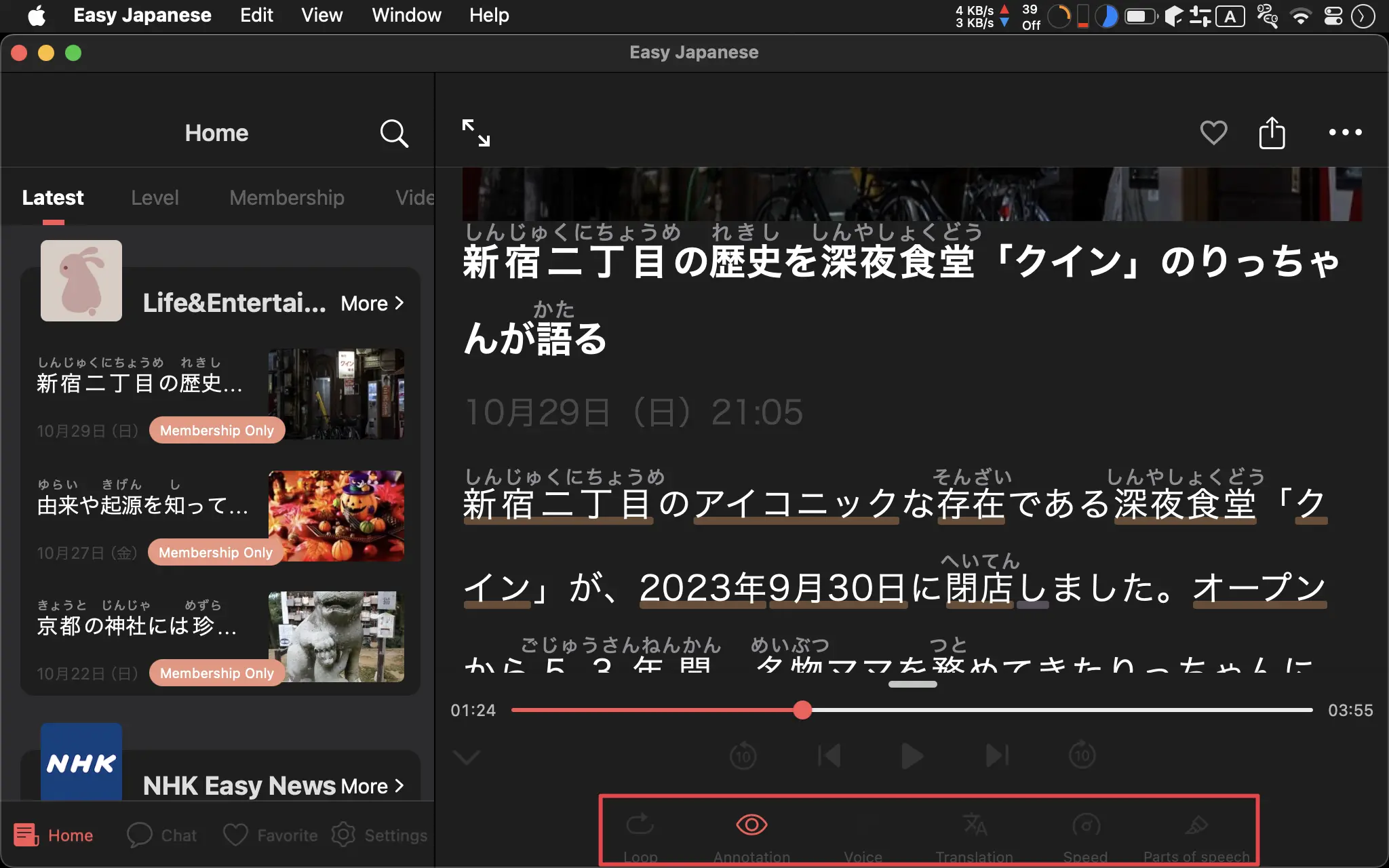Open the Help menu
This screenshot has width=1389, height=868.
coord(489,15)
